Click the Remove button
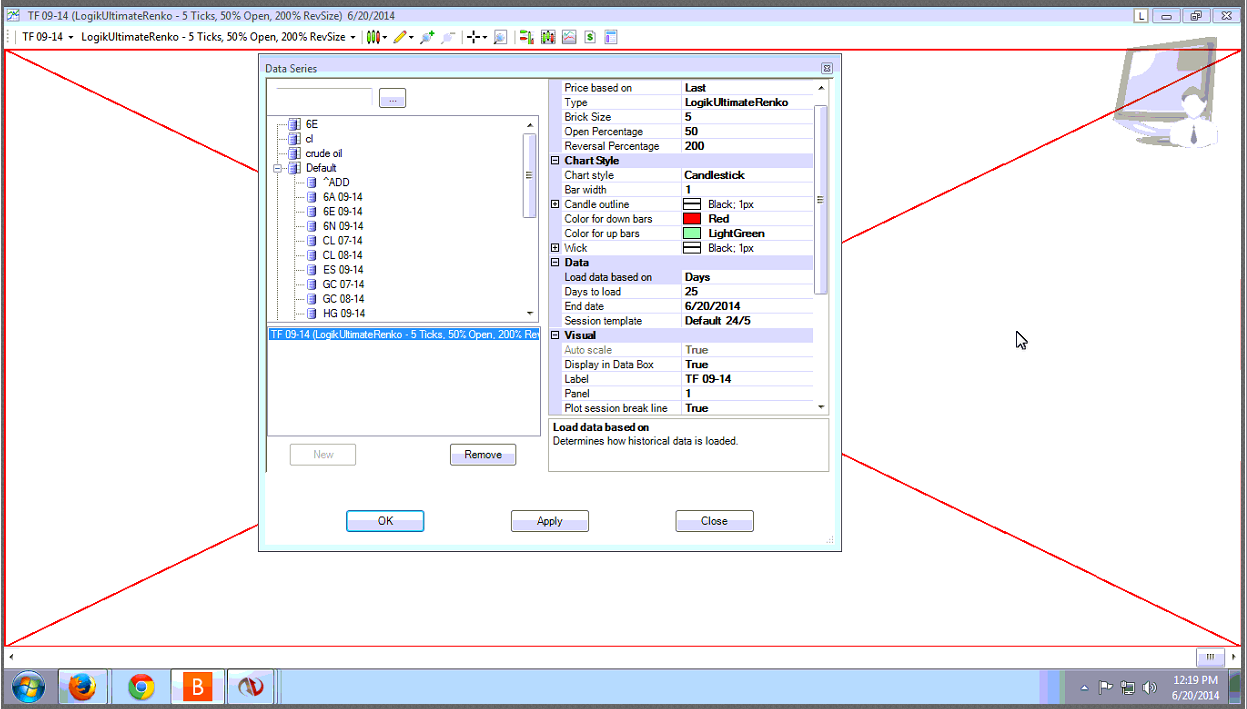Image resolution: width=1247 pixels, height=709 pixels. tap(483, 454)
